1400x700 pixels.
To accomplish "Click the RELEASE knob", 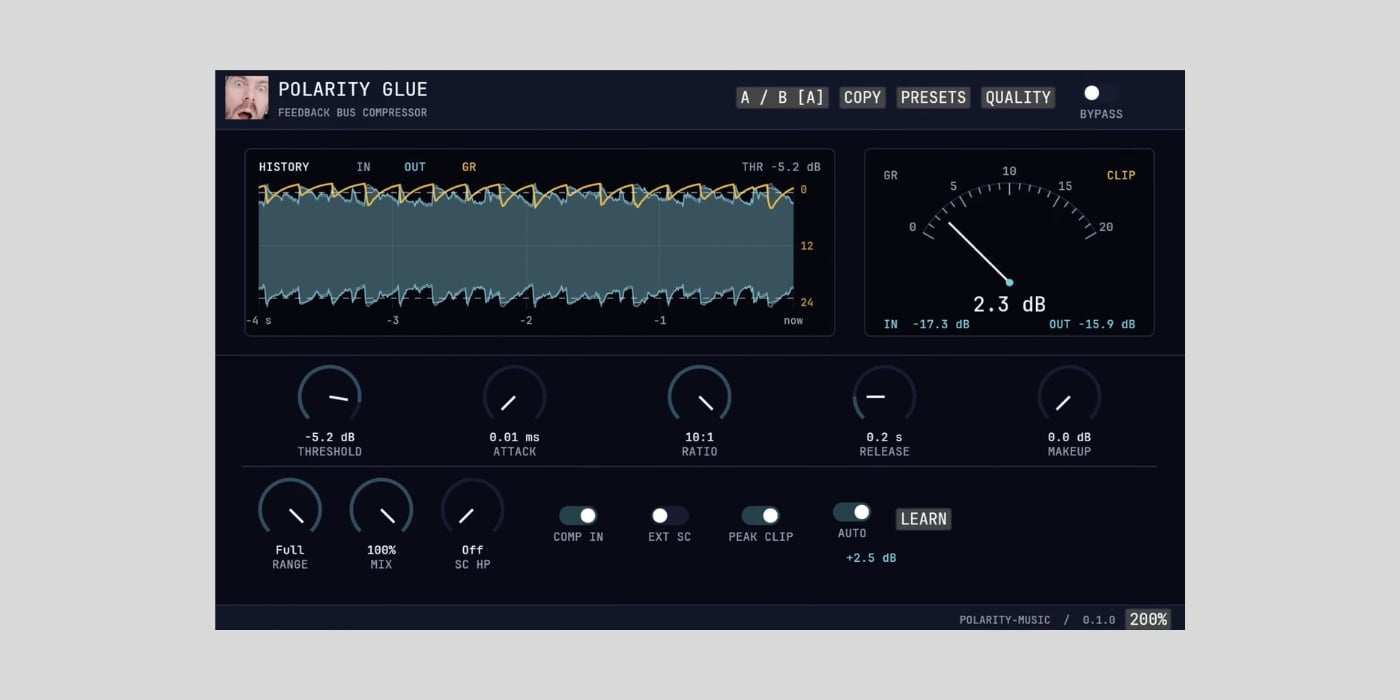I will coord(884,396).
